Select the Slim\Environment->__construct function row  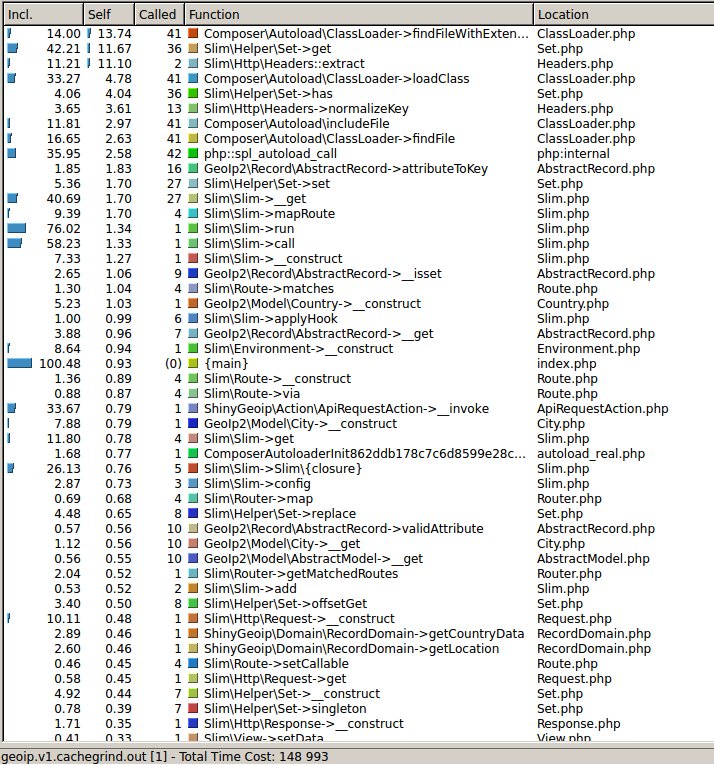click(x=359, y=349)
